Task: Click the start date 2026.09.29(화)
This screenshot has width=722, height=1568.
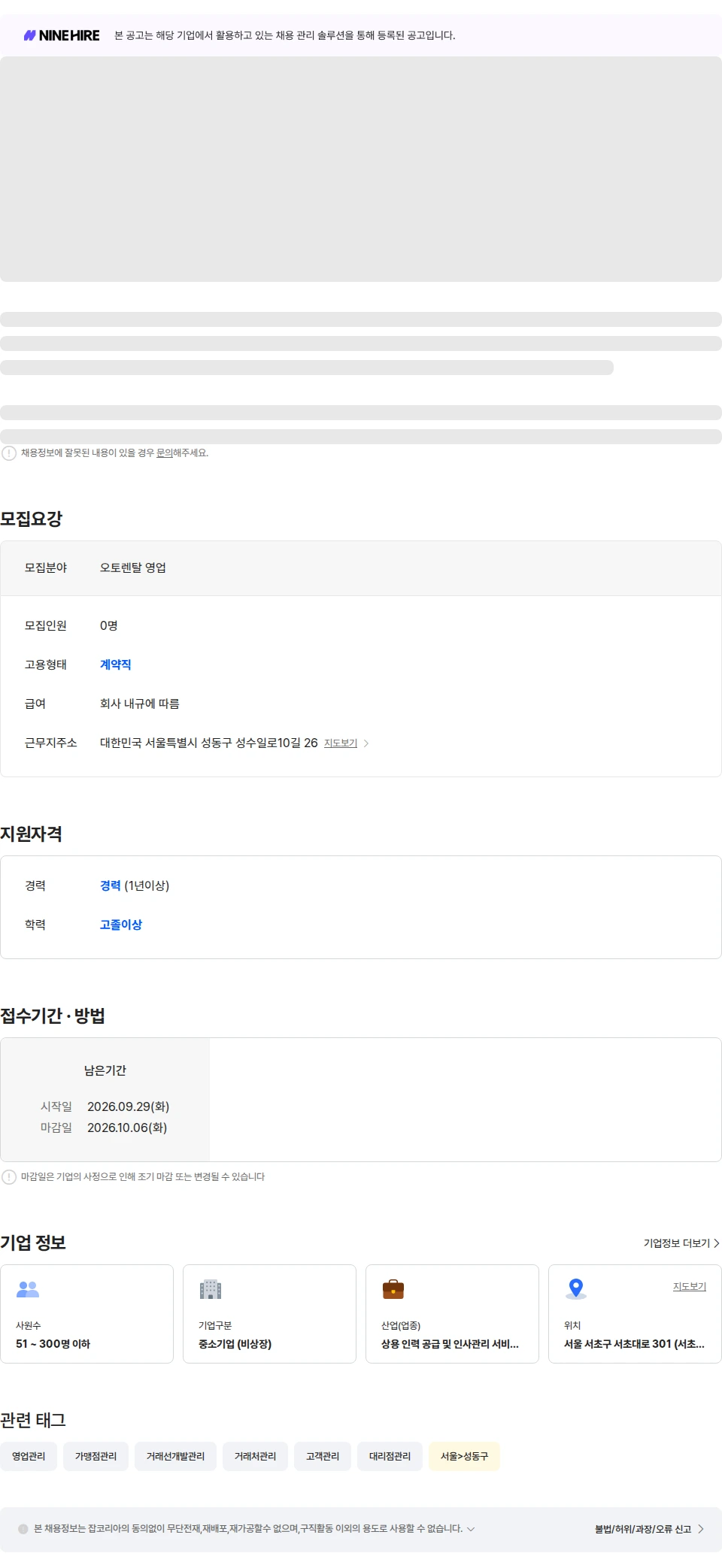Action: [x=128, y=1106]
